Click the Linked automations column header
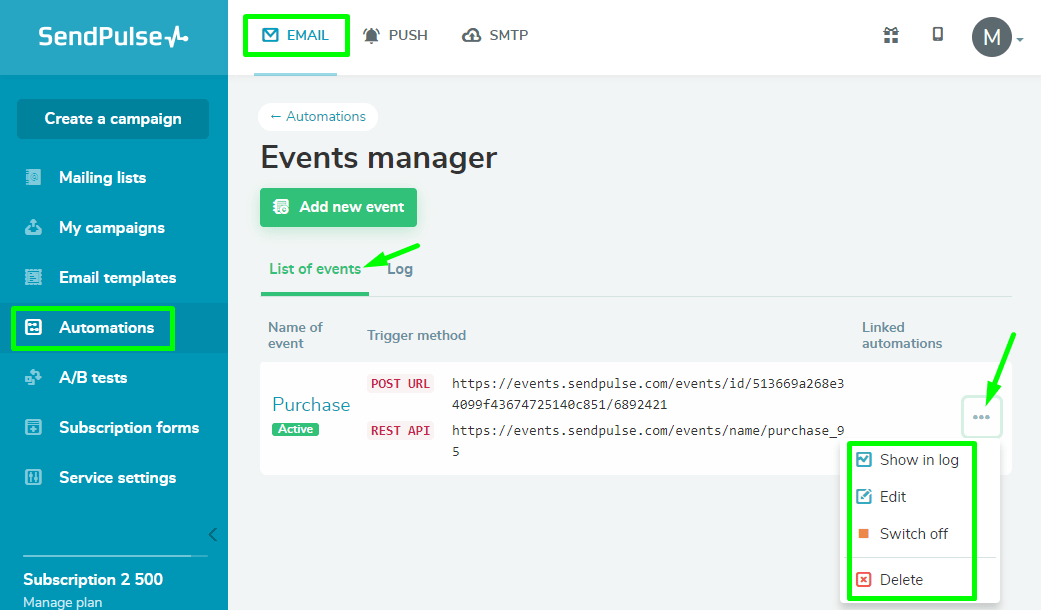The image size is (1041, 610). pos(902,335)
